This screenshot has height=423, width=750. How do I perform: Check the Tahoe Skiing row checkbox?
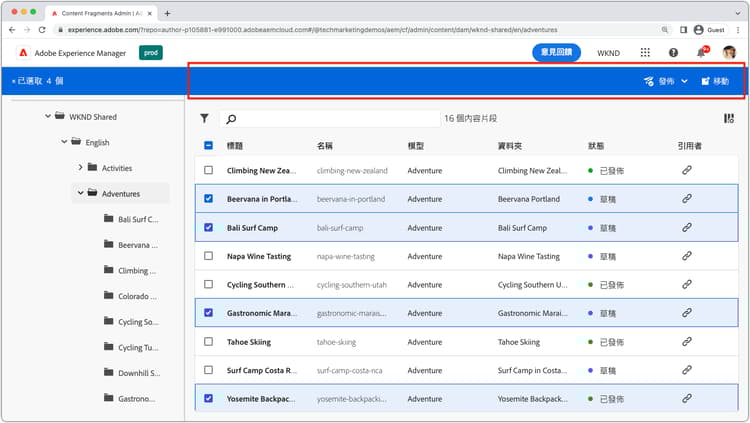[209, 341]
